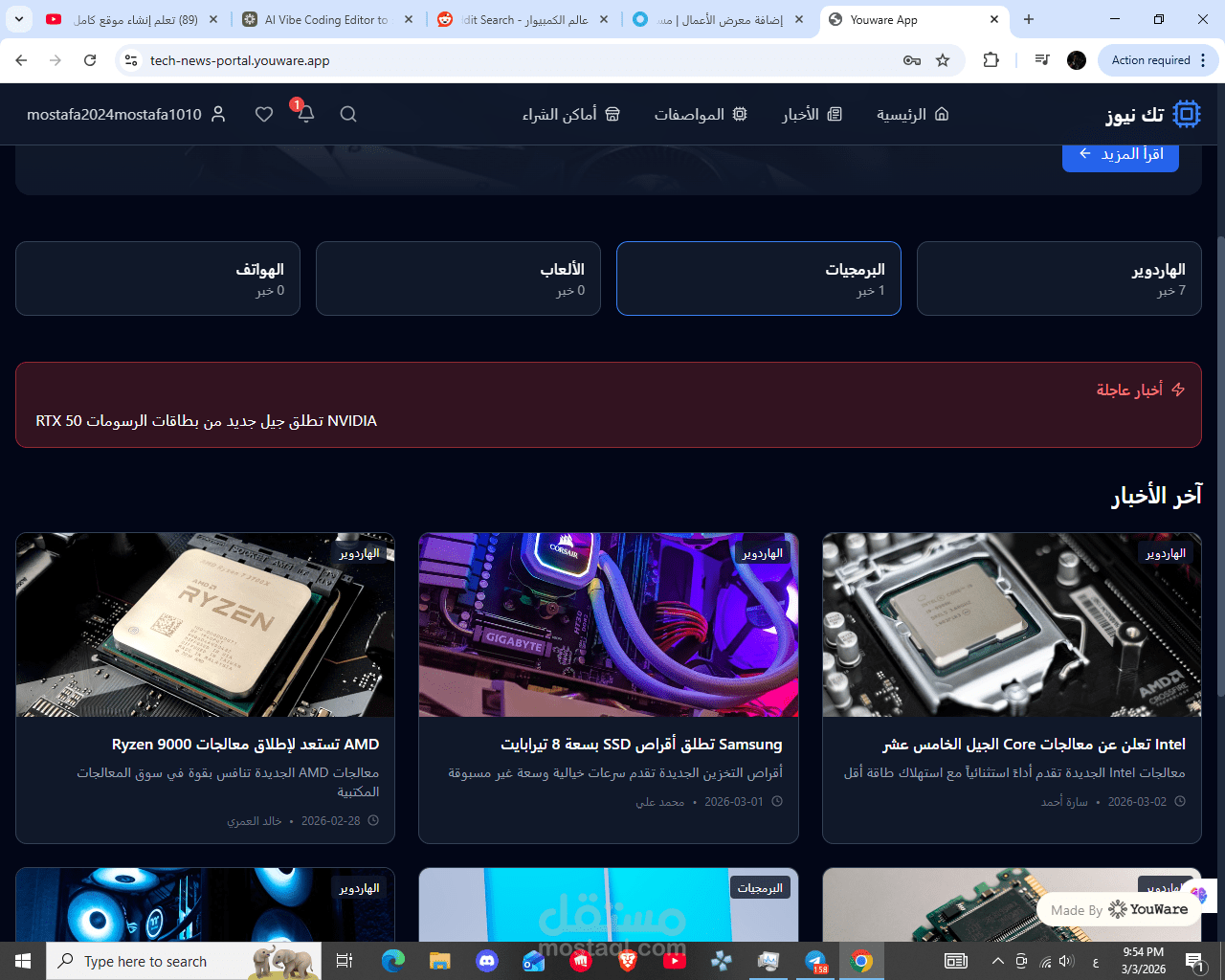Open the favorites heart icon in site header

264,114
